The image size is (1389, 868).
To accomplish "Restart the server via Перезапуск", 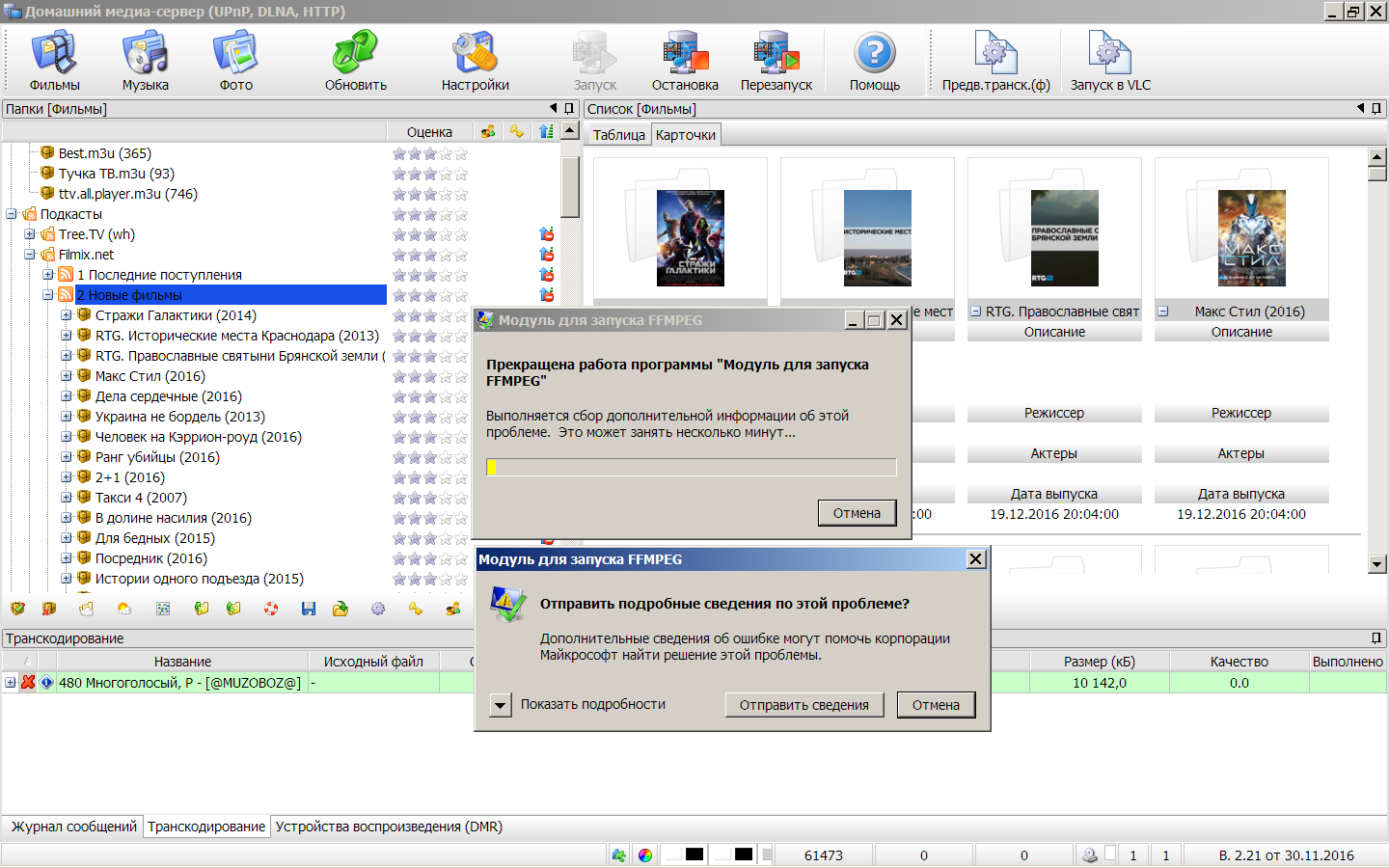I will [x=776, y=61].
